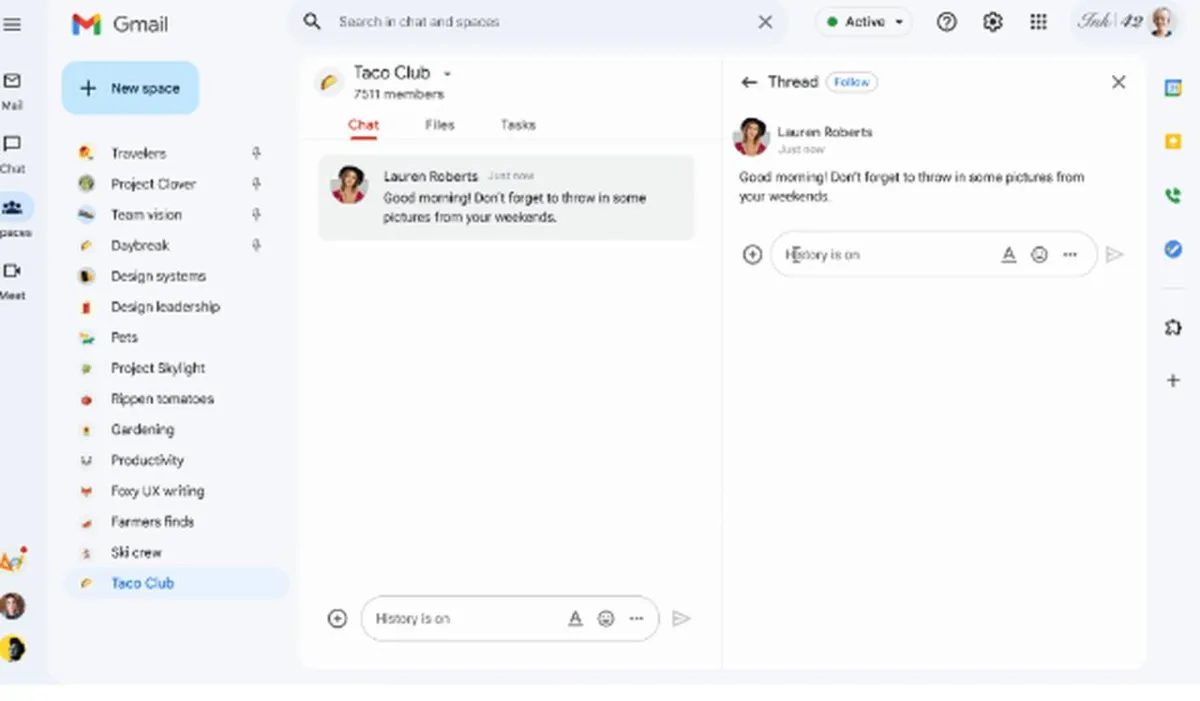The image size is (1200, 701).
Task: Open the Ski crew space
Action: 134,552
